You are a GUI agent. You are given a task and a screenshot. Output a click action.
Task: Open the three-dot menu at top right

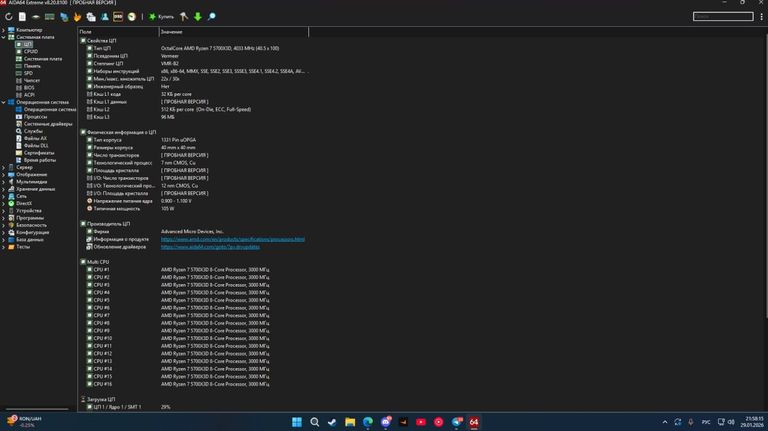[762, 17]
